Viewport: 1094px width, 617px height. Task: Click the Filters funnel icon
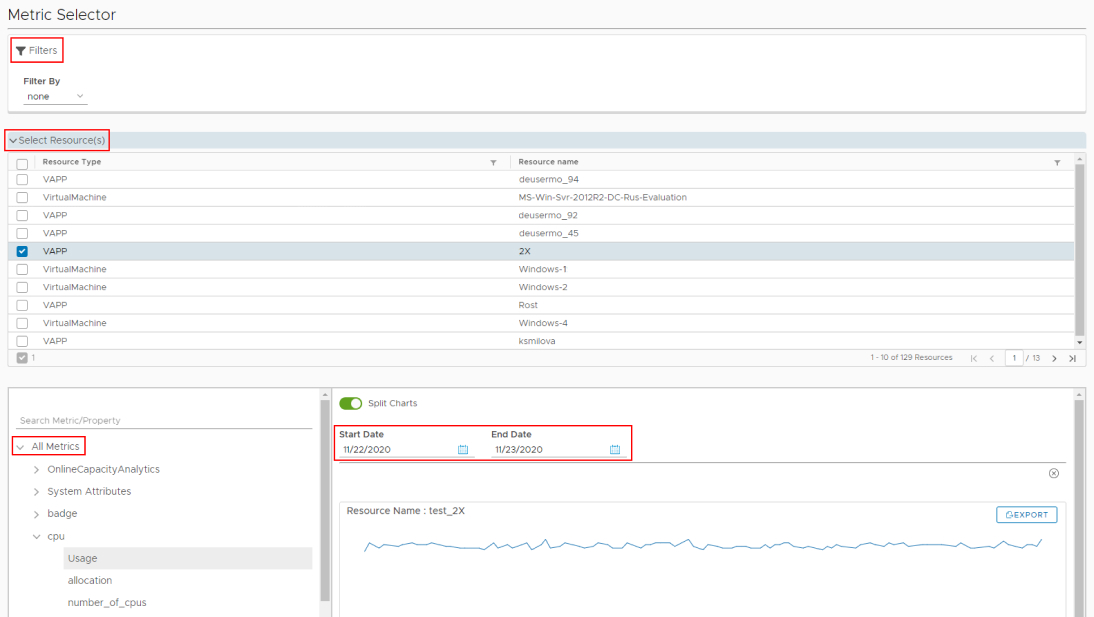pyautogui.click(x=20, y=51)
